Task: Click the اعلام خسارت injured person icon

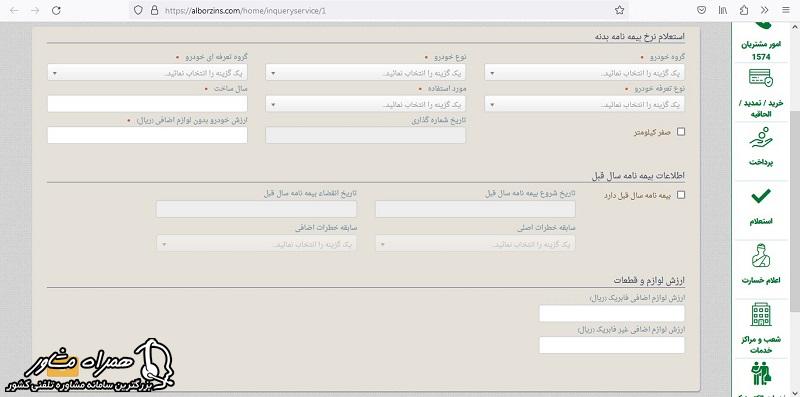Action: coord(761,256)
